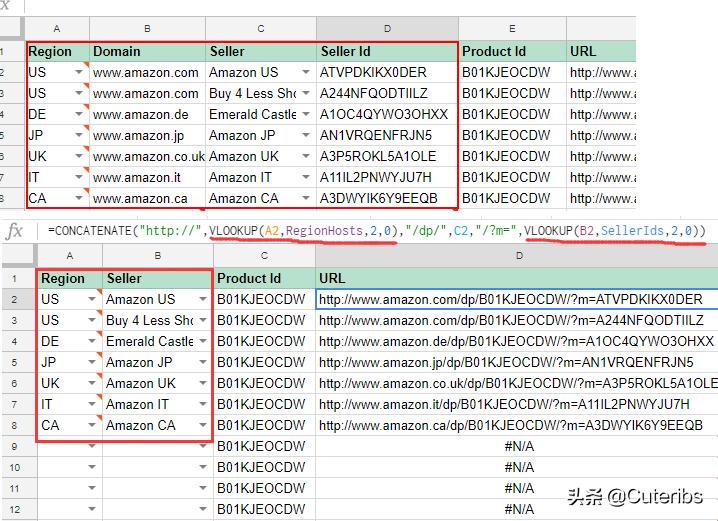The height and width of the screenshot is (521, 718).
Task: Click the amazon.ca URL in bottom sheet
Action: [517, 425]
